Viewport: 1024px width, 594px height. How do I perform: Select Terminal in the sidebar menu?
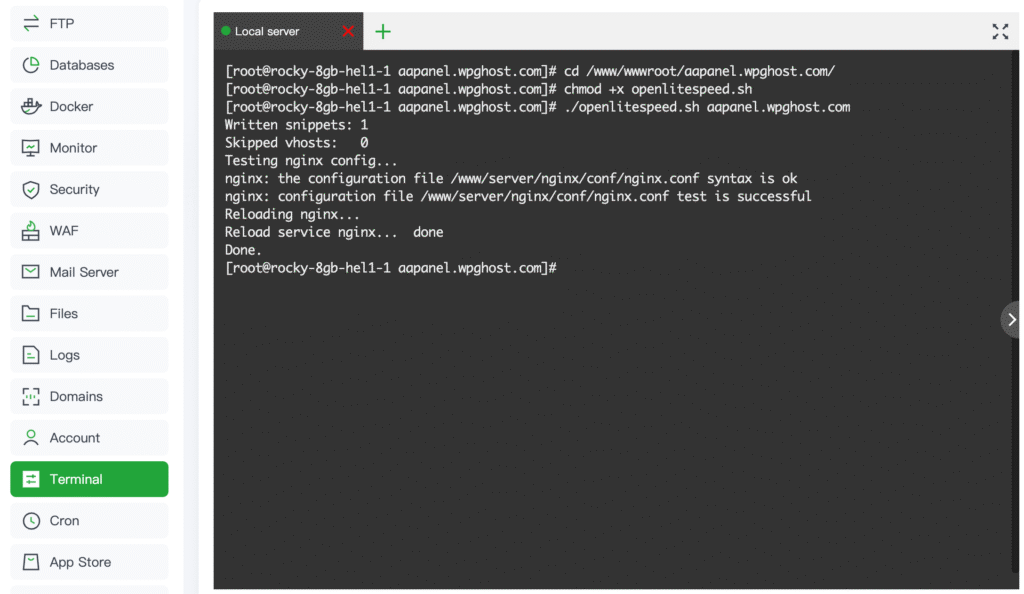click(x=88, y=479)
